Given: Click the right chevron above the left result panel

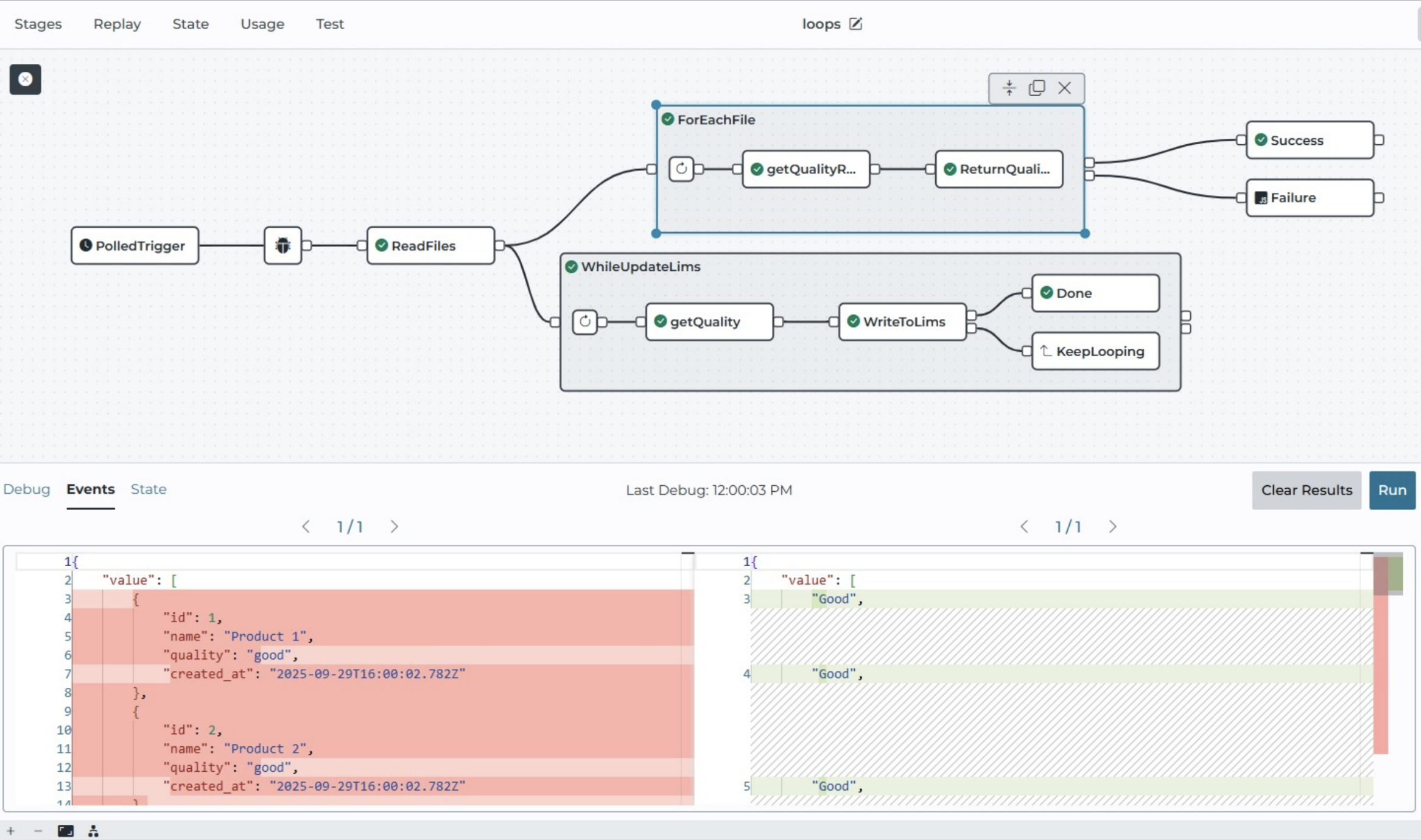Looking at the screenshot, I should (x=393, y=526).
